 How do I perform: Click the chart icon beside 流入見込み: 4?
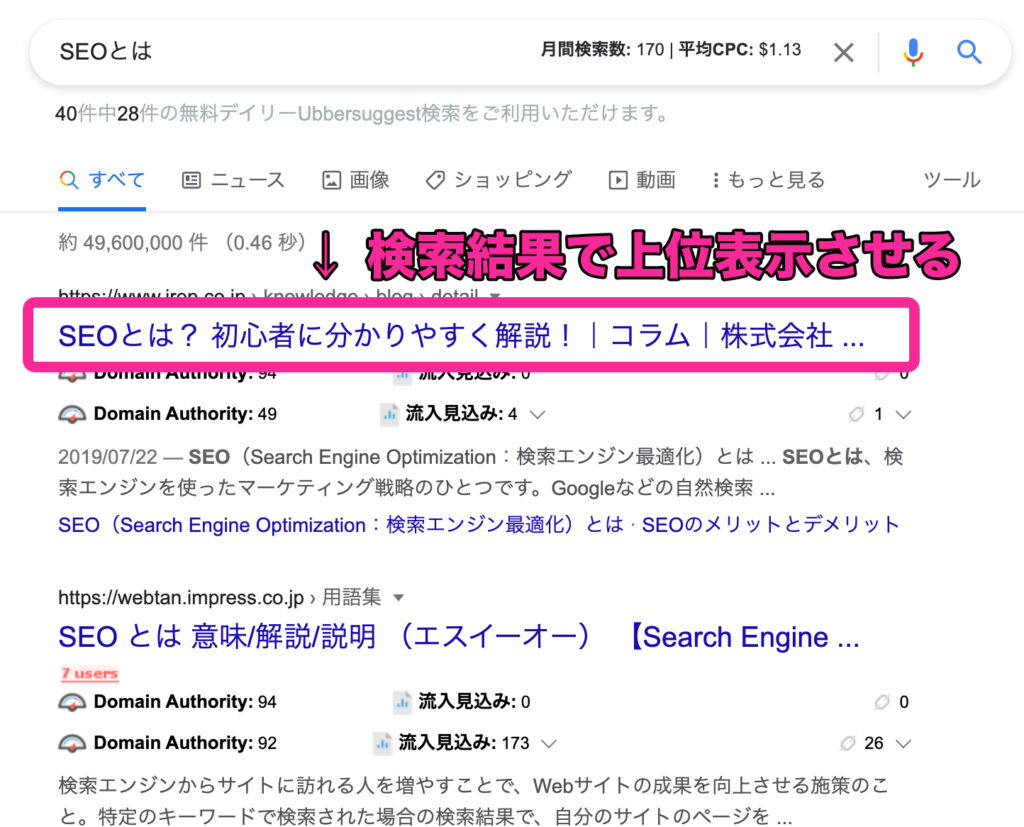pos(389,414)
